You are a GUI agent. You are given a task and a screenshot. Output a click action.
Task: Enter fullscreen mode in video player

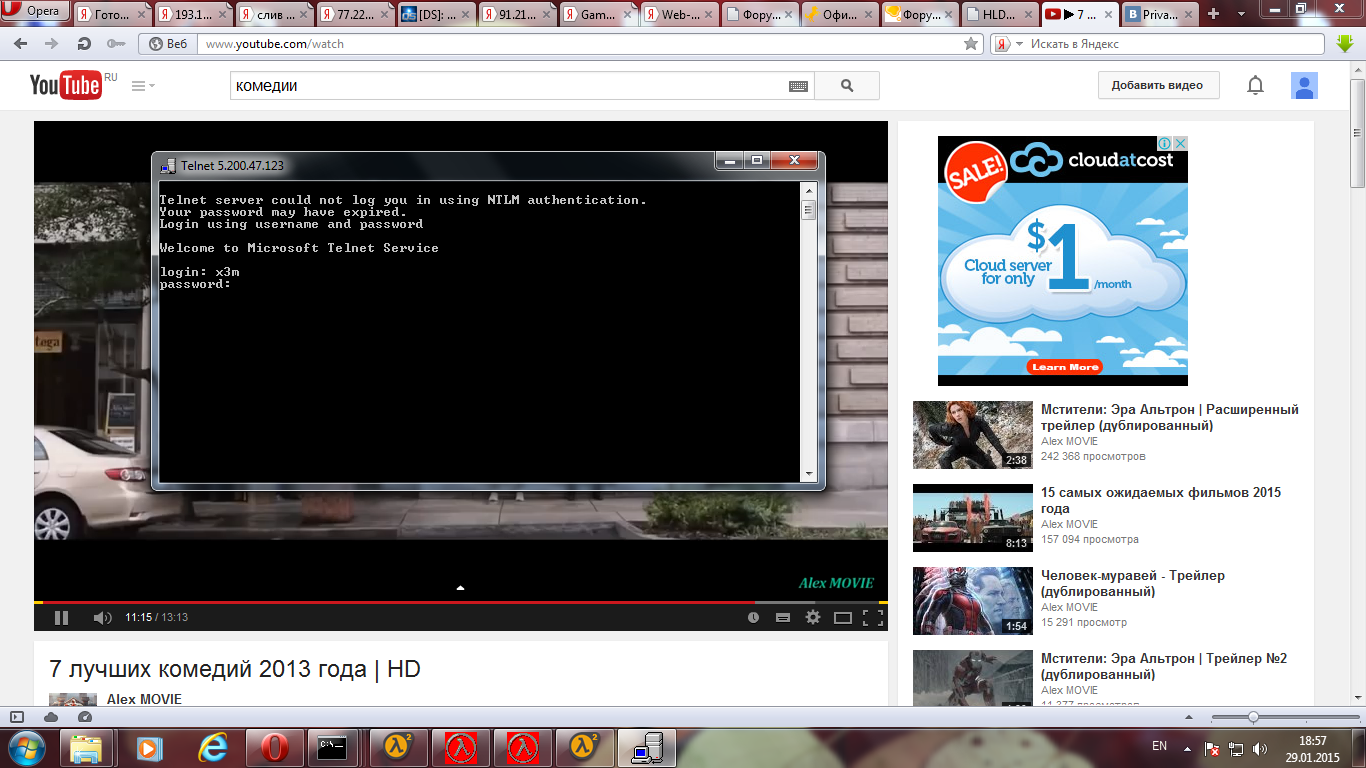coord(872,618)
